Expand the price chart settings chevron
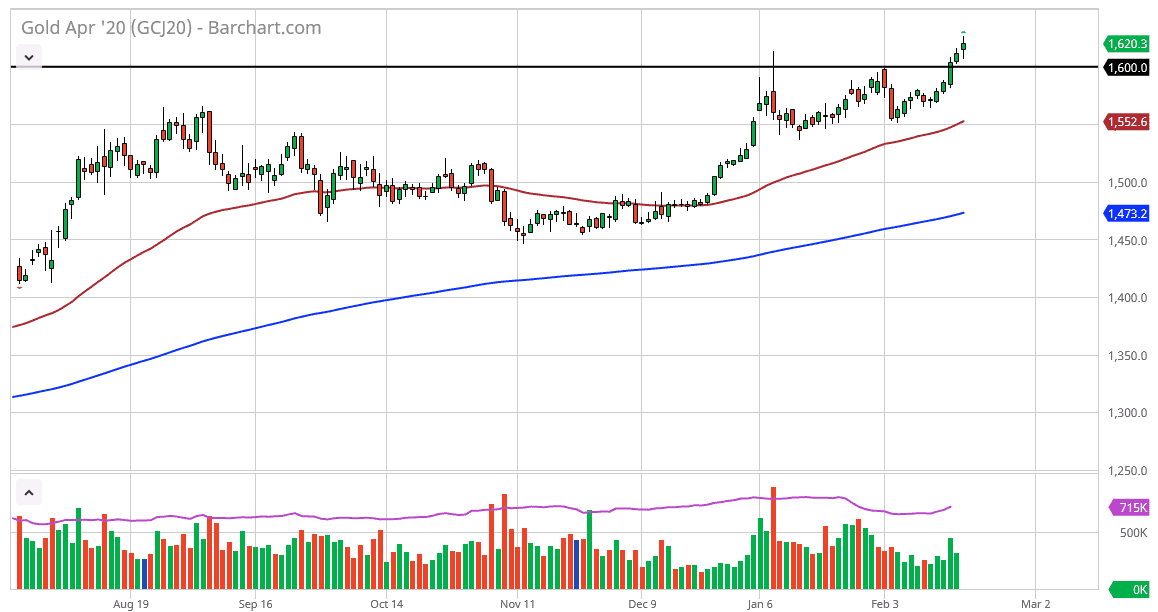Screen dimensions: 1158x612 point(28,57)
